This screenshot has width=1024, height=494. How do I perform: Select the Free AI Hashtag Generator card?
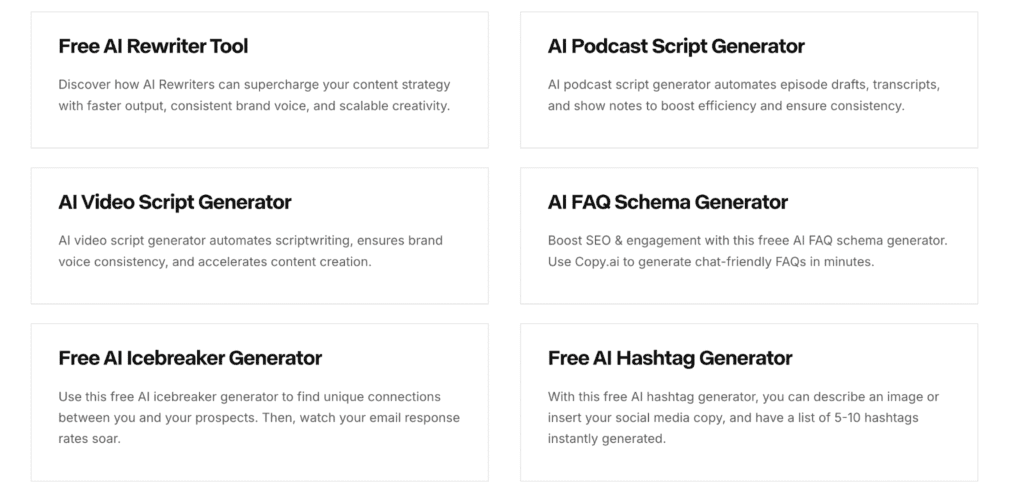point(749,403)
